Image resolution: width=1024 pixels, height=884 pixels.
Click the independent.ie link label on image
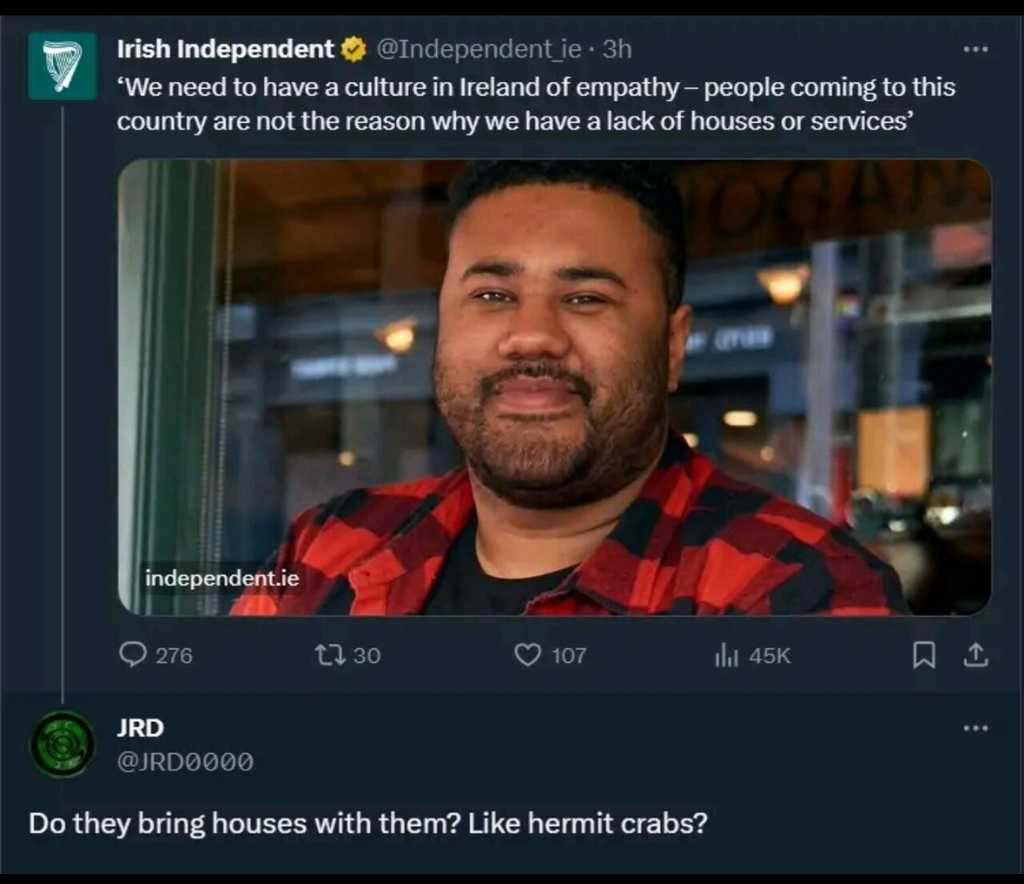[222, 578]
